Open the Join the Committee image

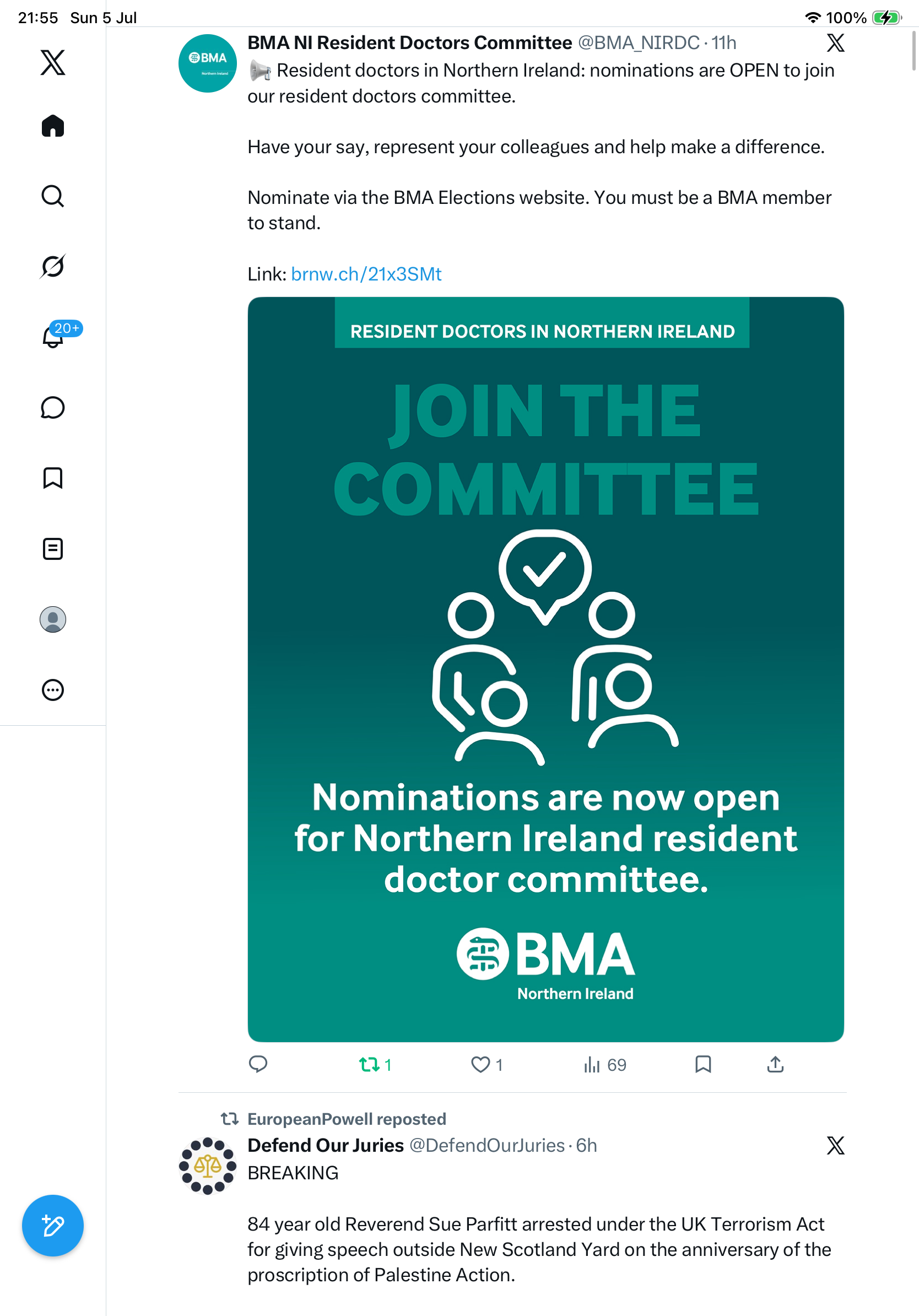[545, 669]
